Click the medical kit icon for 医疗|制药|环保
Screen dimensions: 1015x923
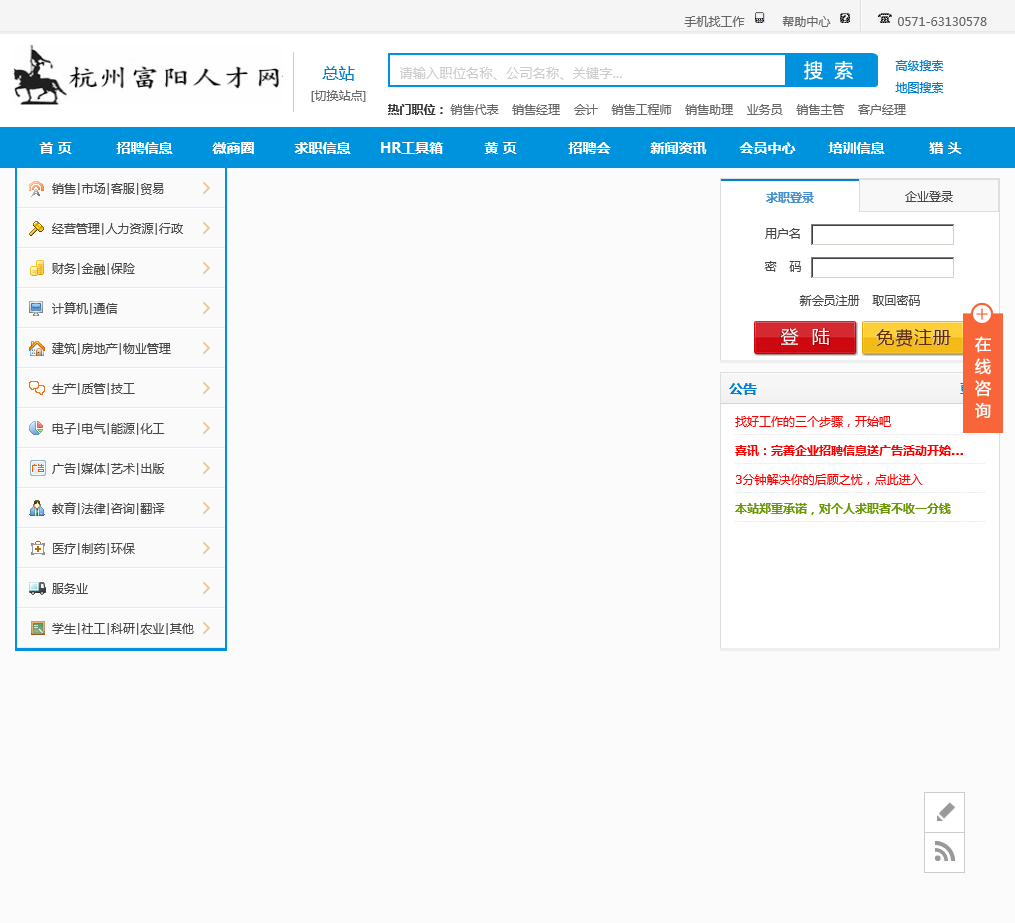(37, 549)
